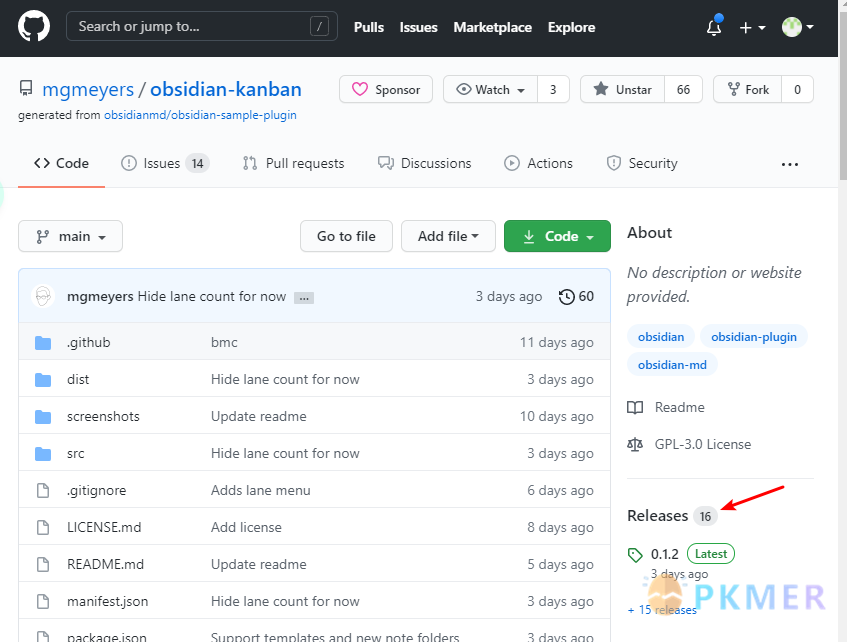Screen dimensions: 847x642
Task: Open latest commit Hide lane count message
Action: (x=212, y=296)
